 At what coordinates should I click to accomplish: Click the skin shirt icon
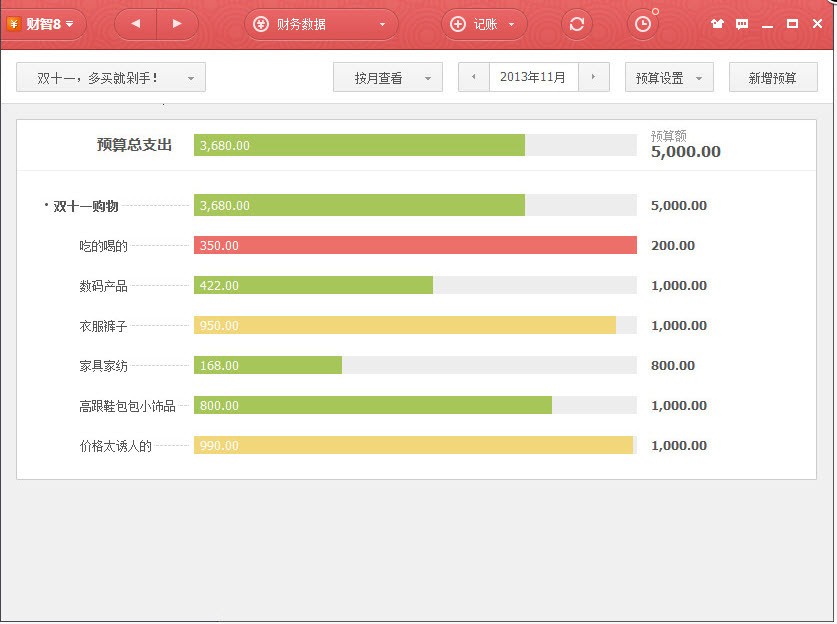[717, 24]
